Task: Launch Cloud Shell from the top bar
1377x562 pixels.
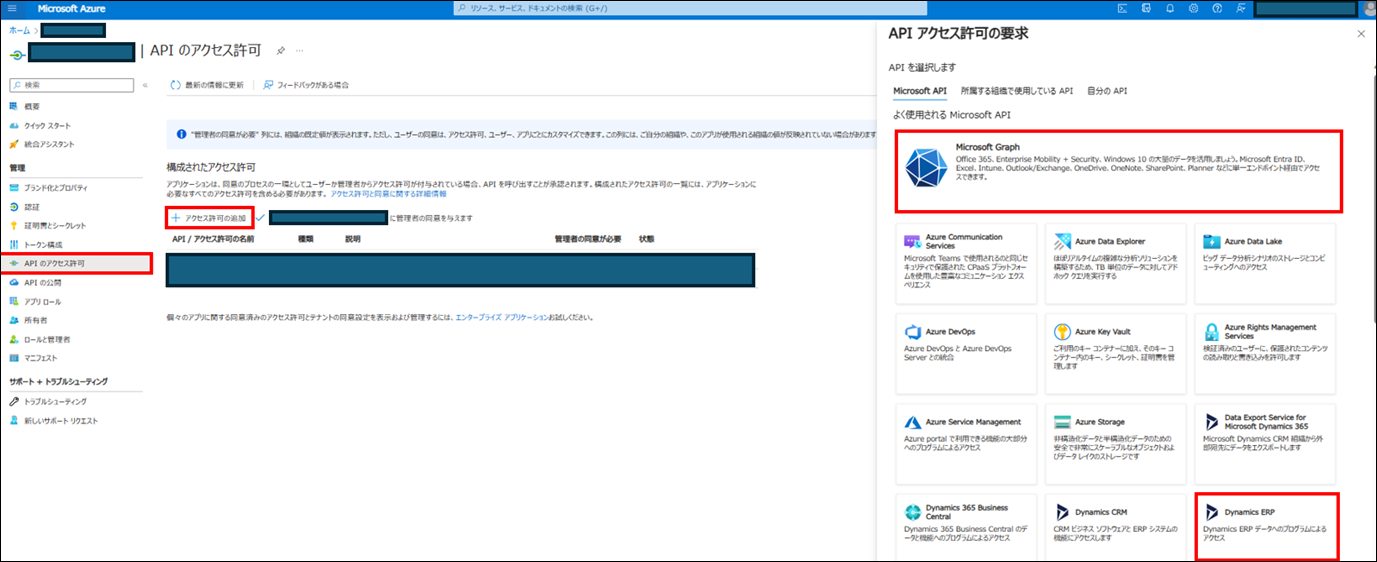Action: [x=1123, y=8]
